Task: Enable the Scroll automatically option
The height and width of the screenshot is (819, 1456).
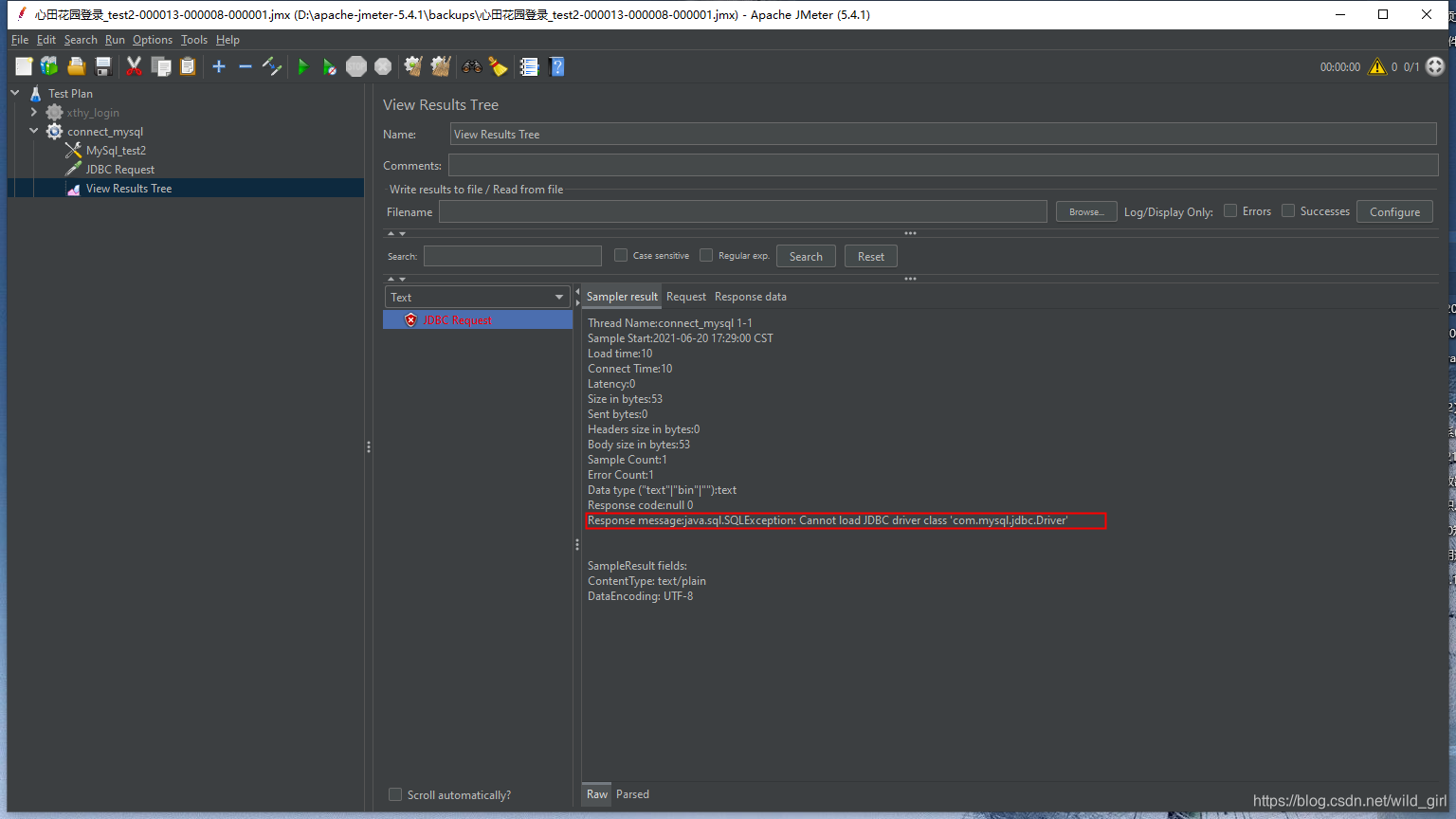Action: tap(395, 794)
